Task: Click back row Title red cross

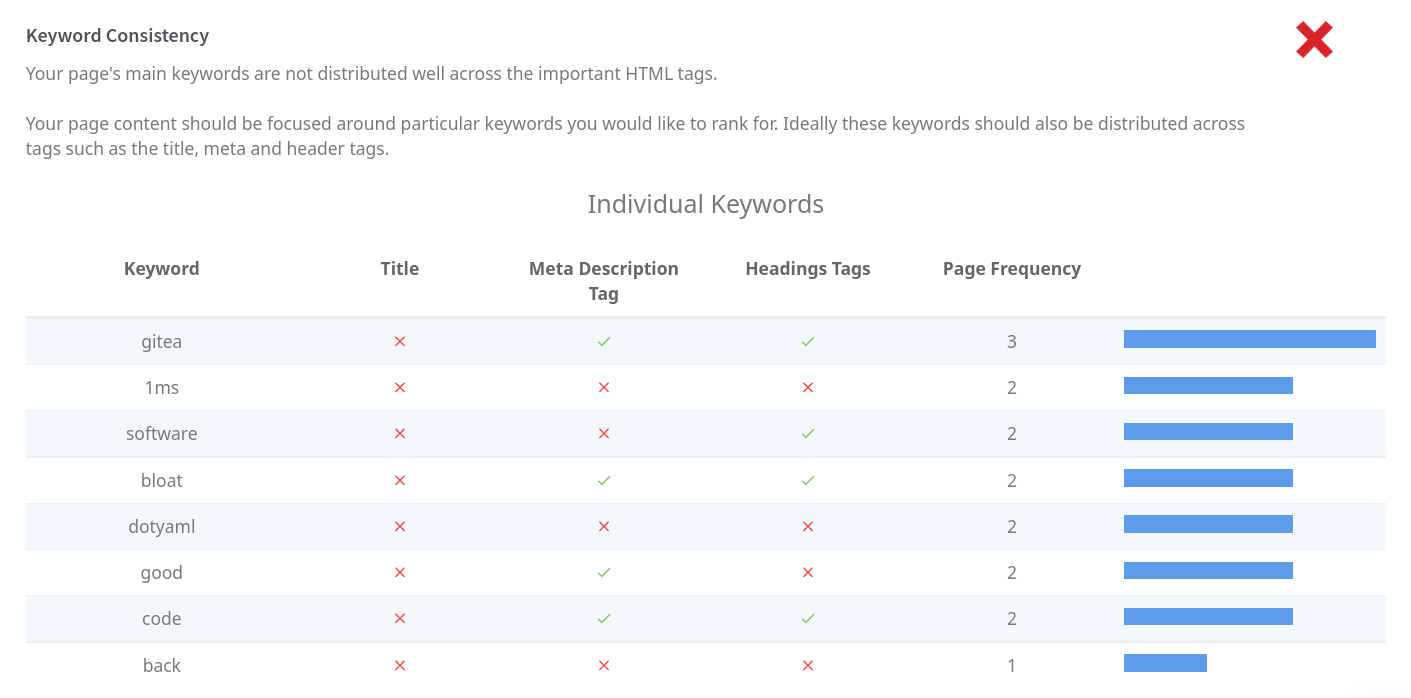Action: 400,666
